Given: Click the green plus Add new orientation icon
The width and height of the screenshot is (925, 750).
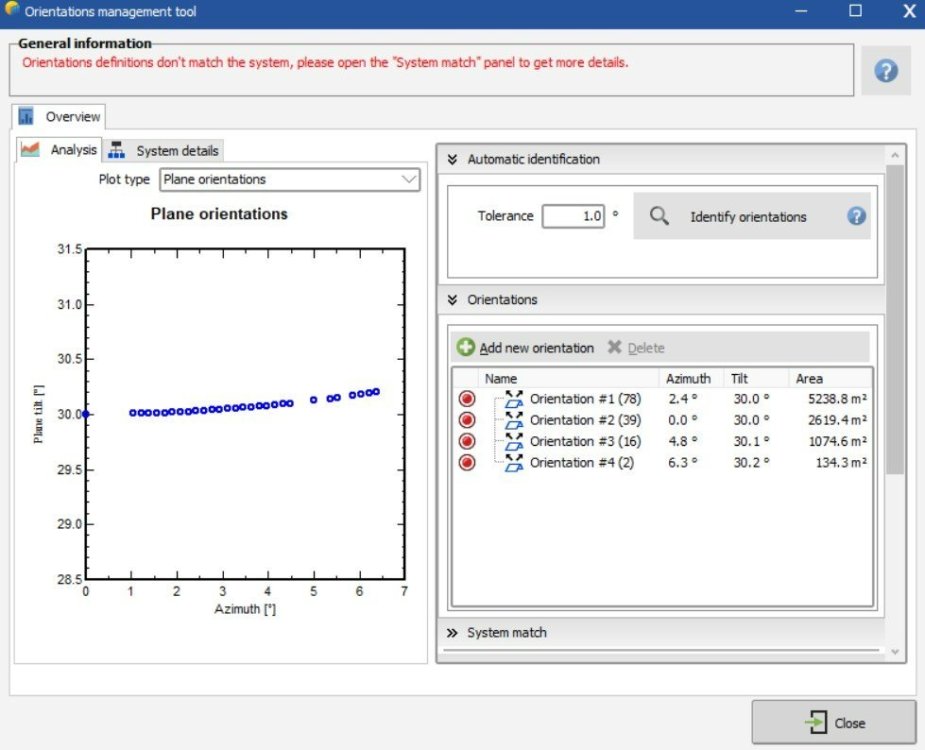Looking at the screenshot, I should [466, 348].
